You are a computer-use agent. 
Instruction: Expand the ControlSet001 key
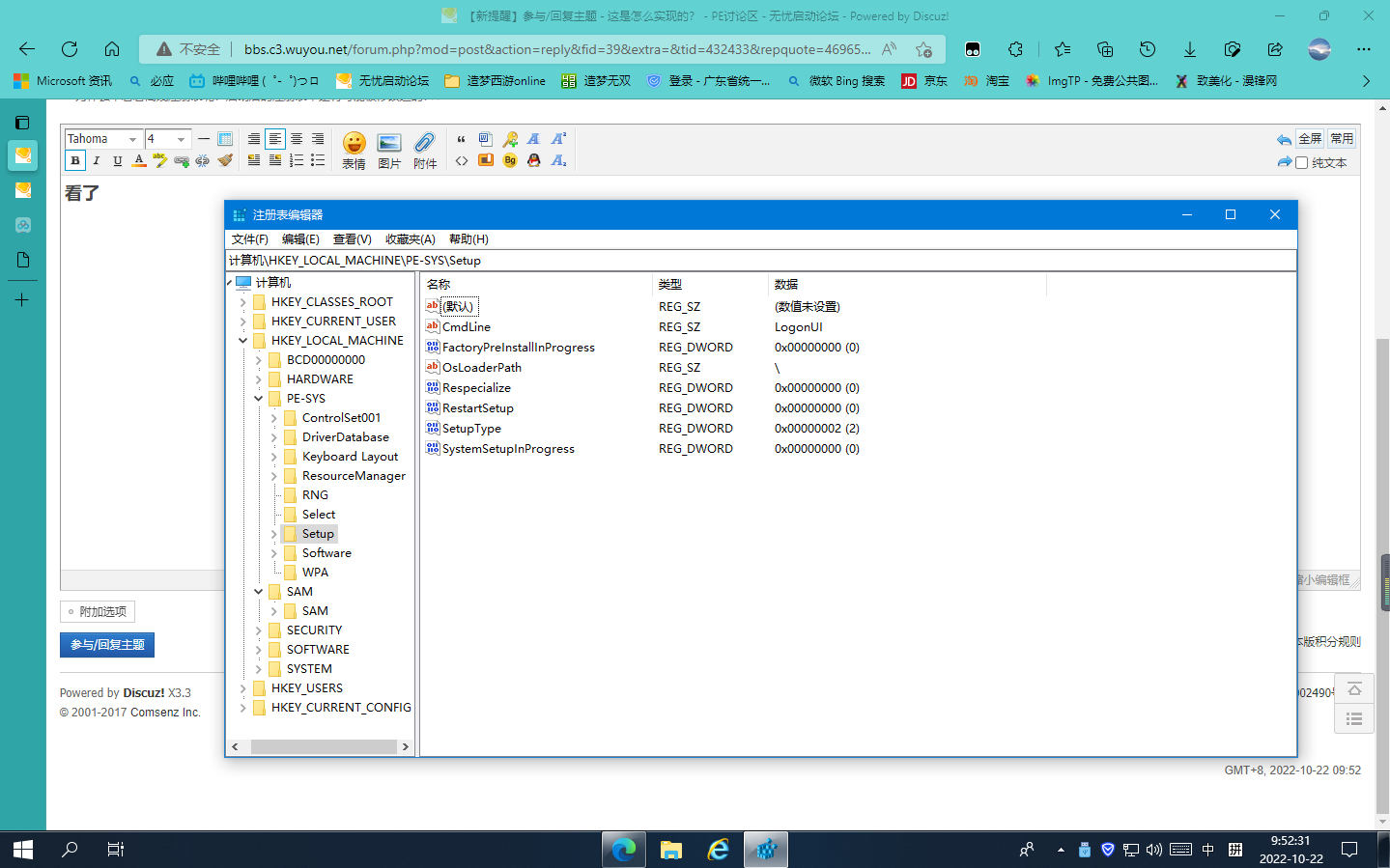click(x=273, y=418)
